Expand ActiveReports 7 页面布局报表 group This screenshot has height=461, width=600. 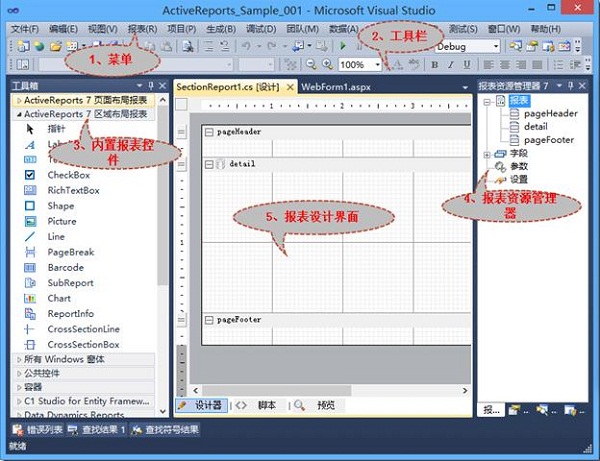click(19, 100)
